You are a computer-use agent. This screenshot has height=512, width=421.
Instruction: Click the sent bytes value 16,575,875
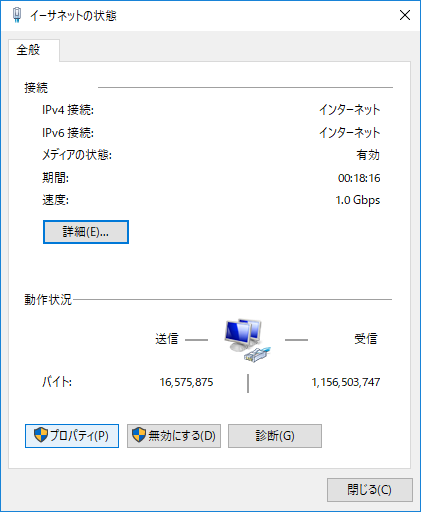click(x=186, y=382)
